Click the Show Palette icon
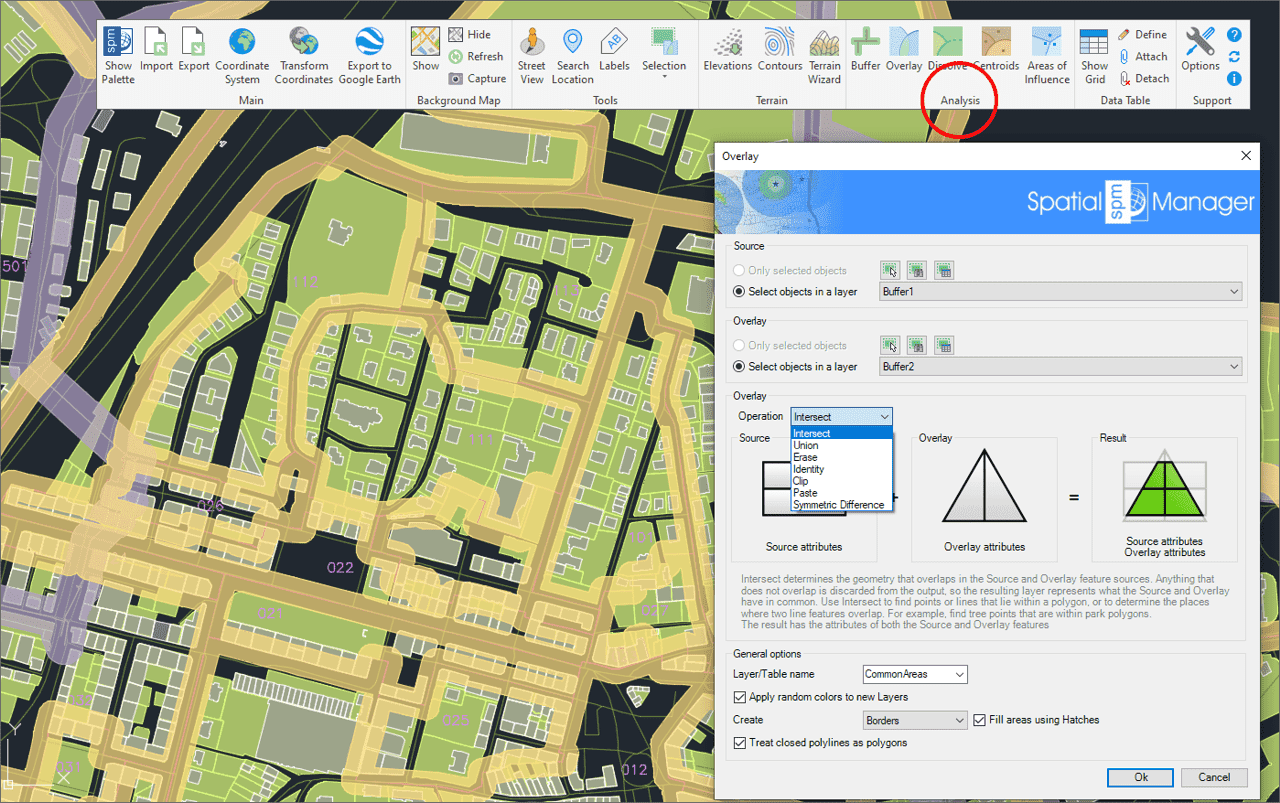This screenshot has height=803, width=1280. pyautogui.click(x=118, y=43)
